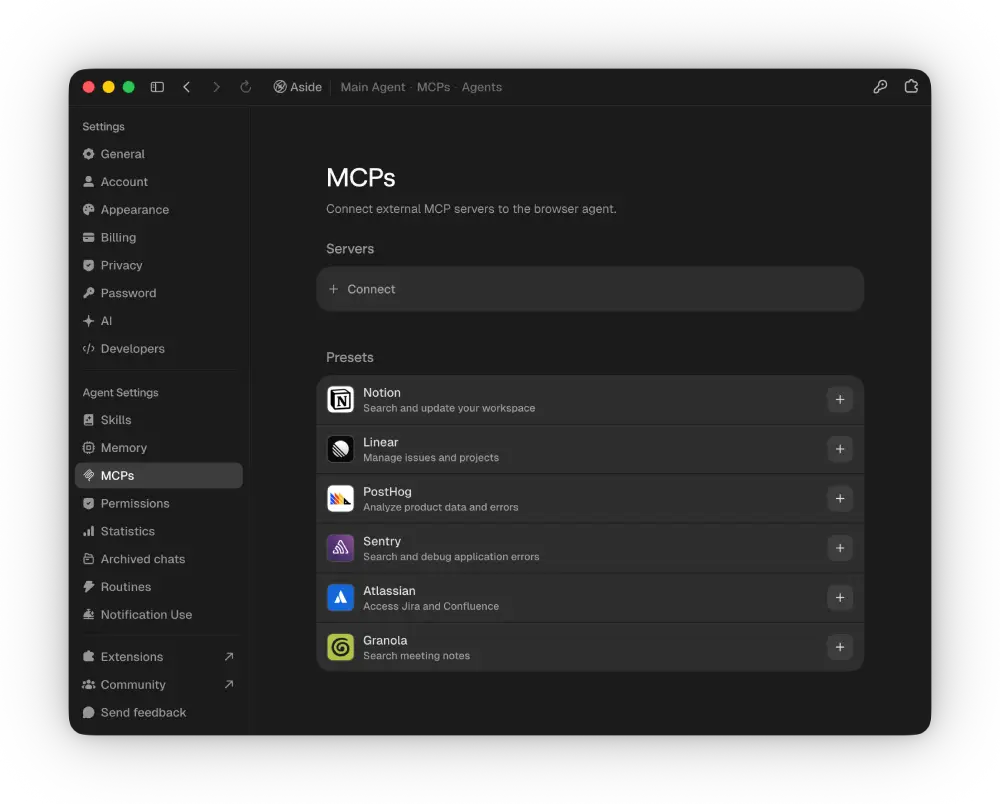Open General settings
The height and width of the screenshot is (804, 1000).
pos(158,154)
